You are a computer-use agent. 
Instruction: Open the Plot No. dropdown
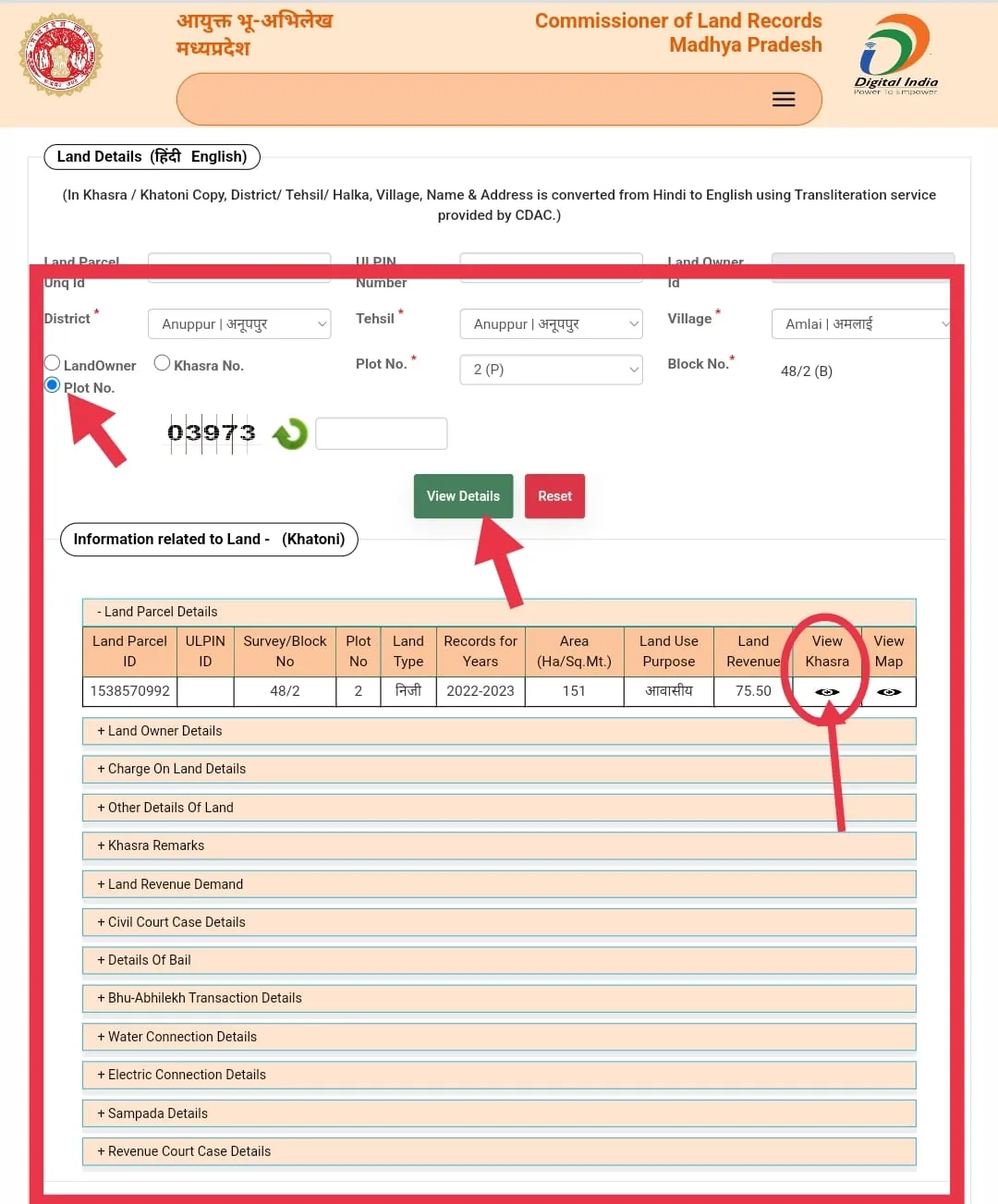551,370
